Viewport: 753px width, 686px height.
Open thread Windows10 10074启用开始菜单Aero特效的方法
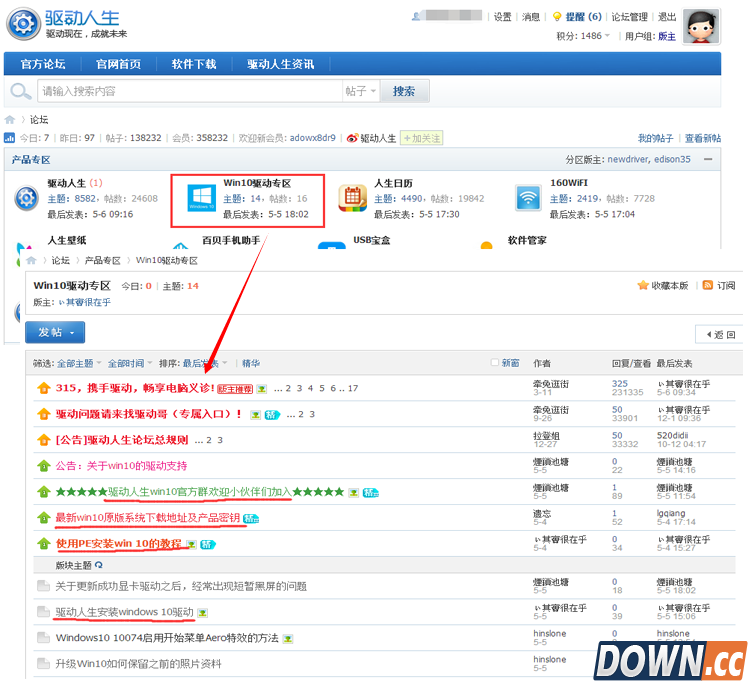point(167,637)
